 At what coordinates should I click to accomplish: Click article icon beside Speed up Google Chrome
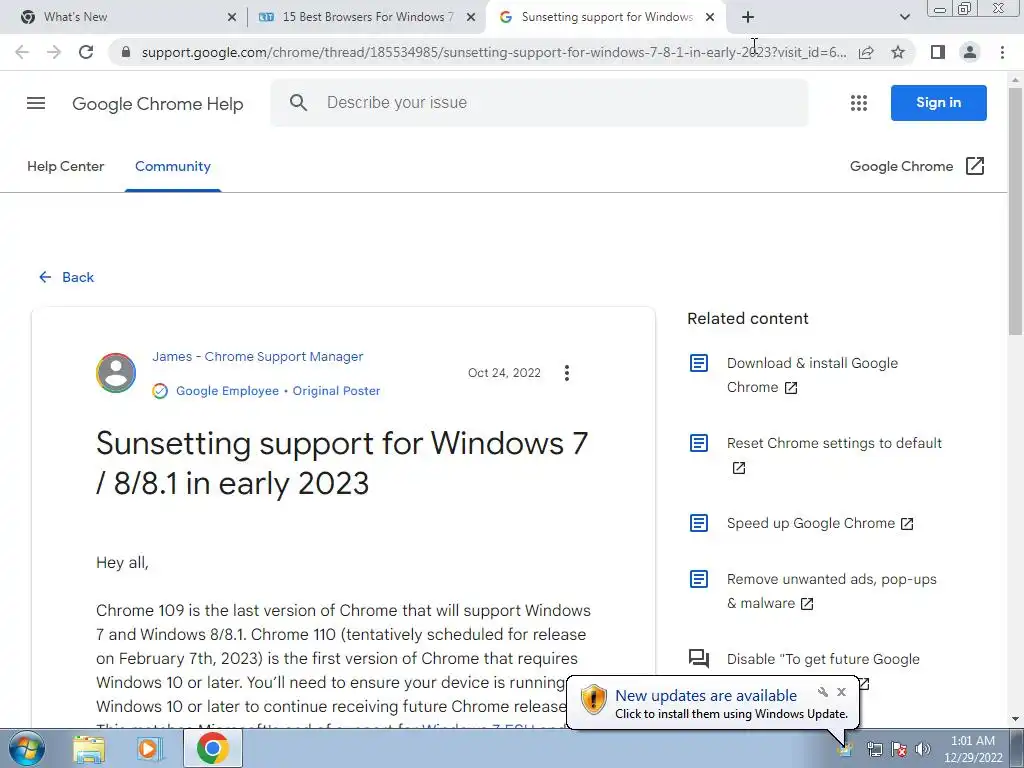699,523
